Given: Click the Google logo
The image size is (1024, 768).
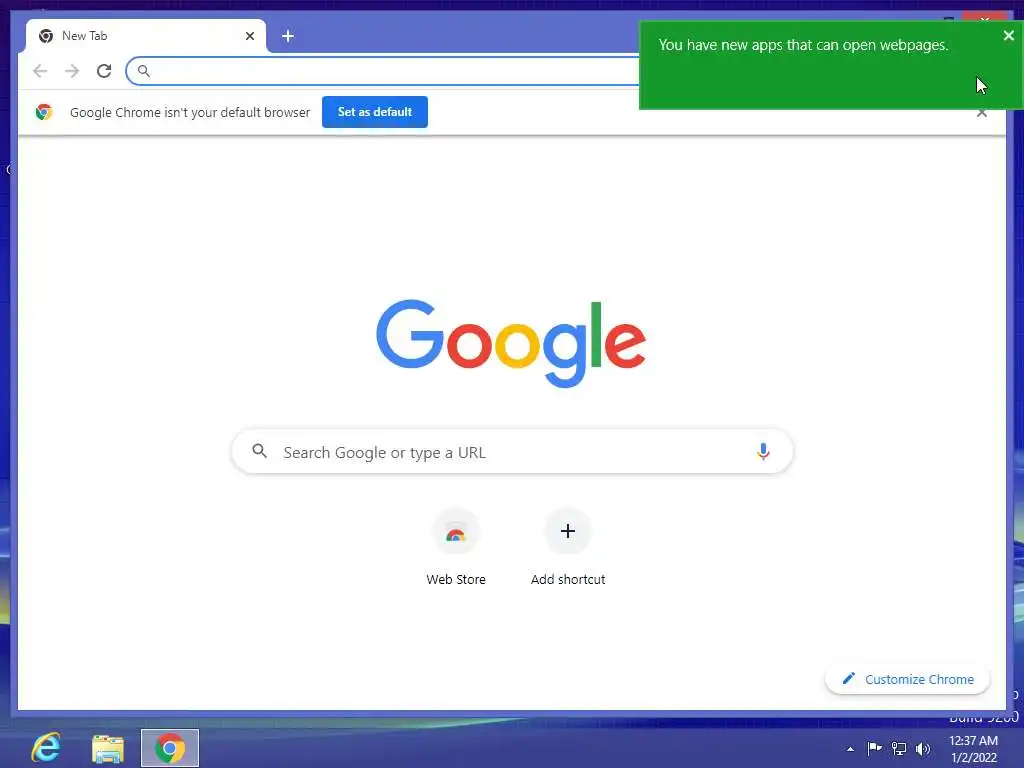Looking at the screenshot, I should coord(511,342).
